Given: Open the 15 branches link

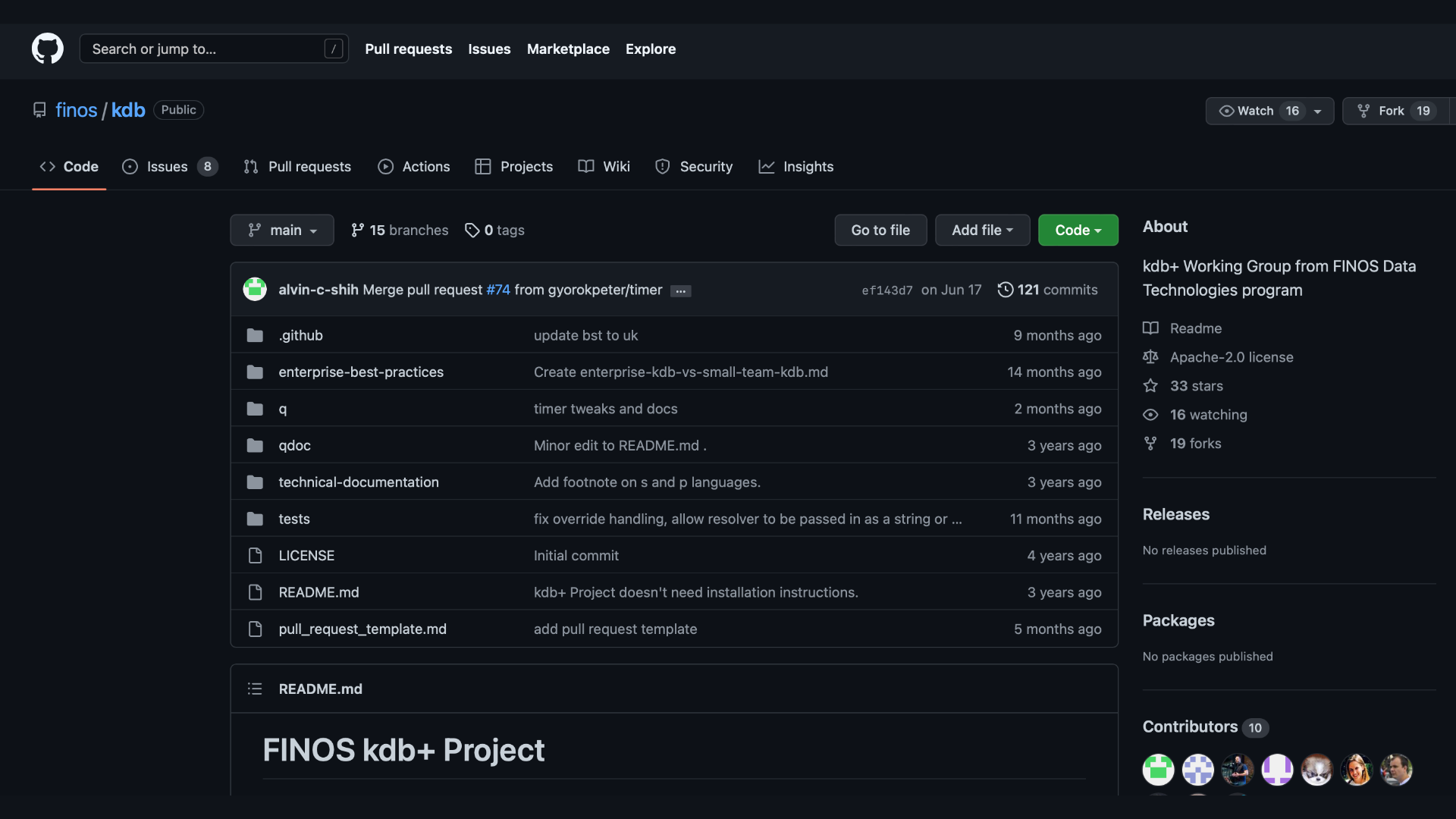Looking at the screenshot, I should pyautogui.click(x=400, y=230).
